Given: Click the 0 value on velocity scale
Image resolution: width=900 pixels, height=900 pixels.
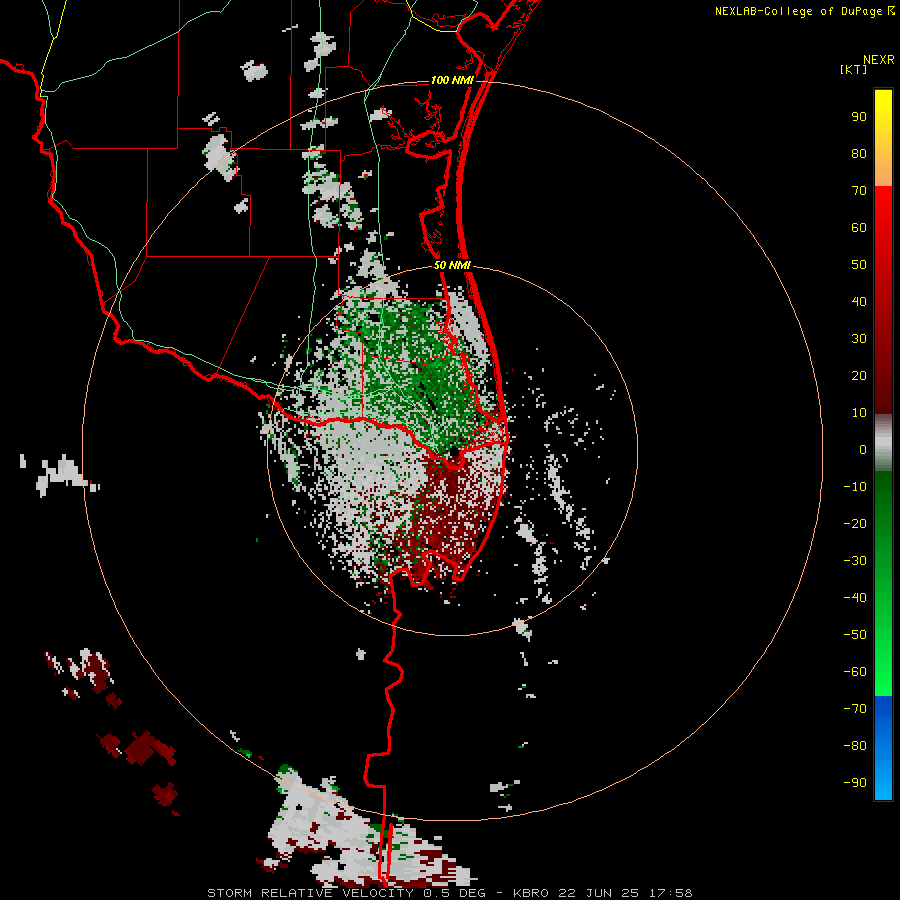Looking at the screenshot, I should (863, 450).
